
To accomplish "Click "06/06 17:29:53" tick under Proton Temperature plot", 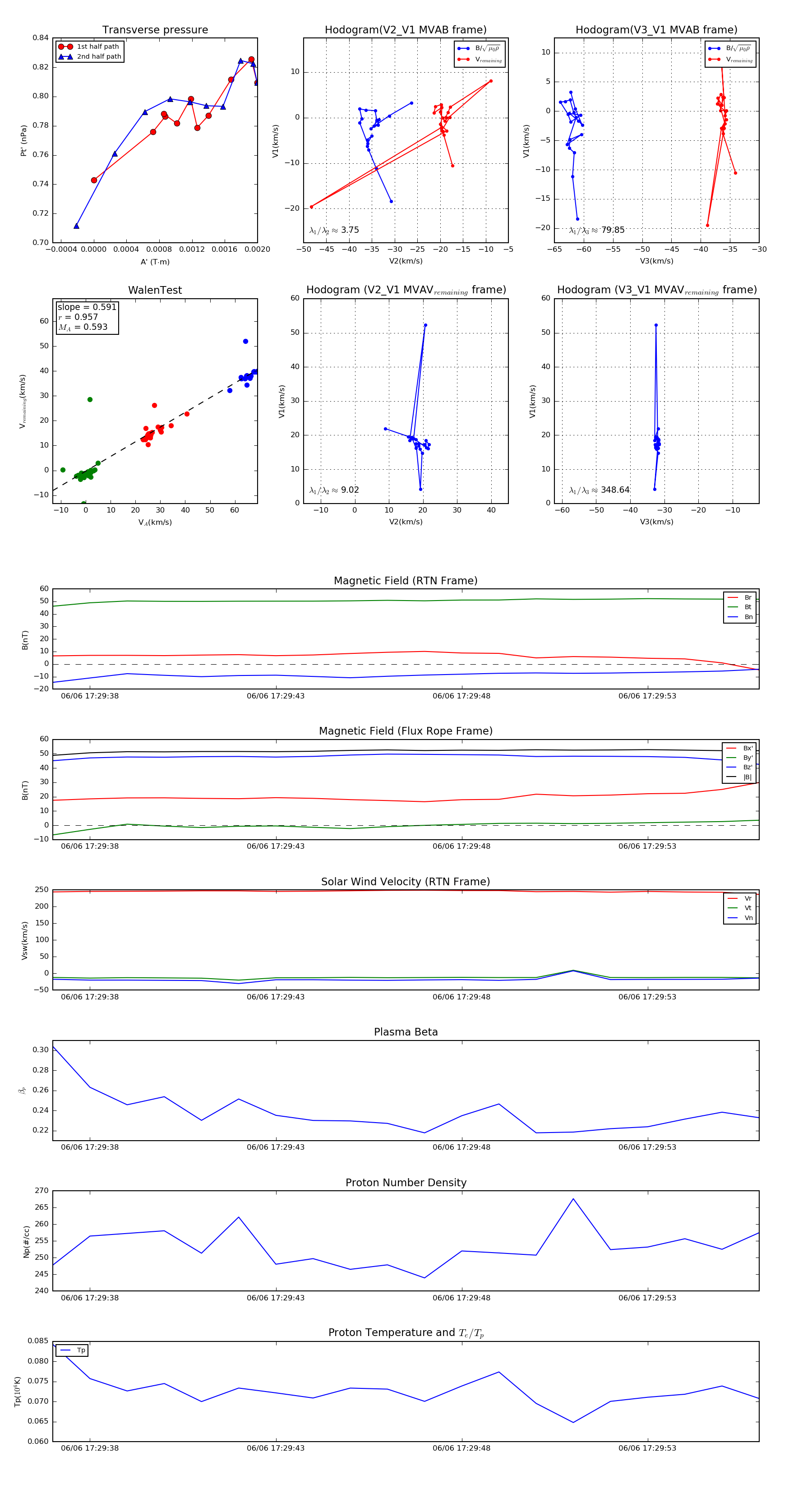I will (647, 1448).
